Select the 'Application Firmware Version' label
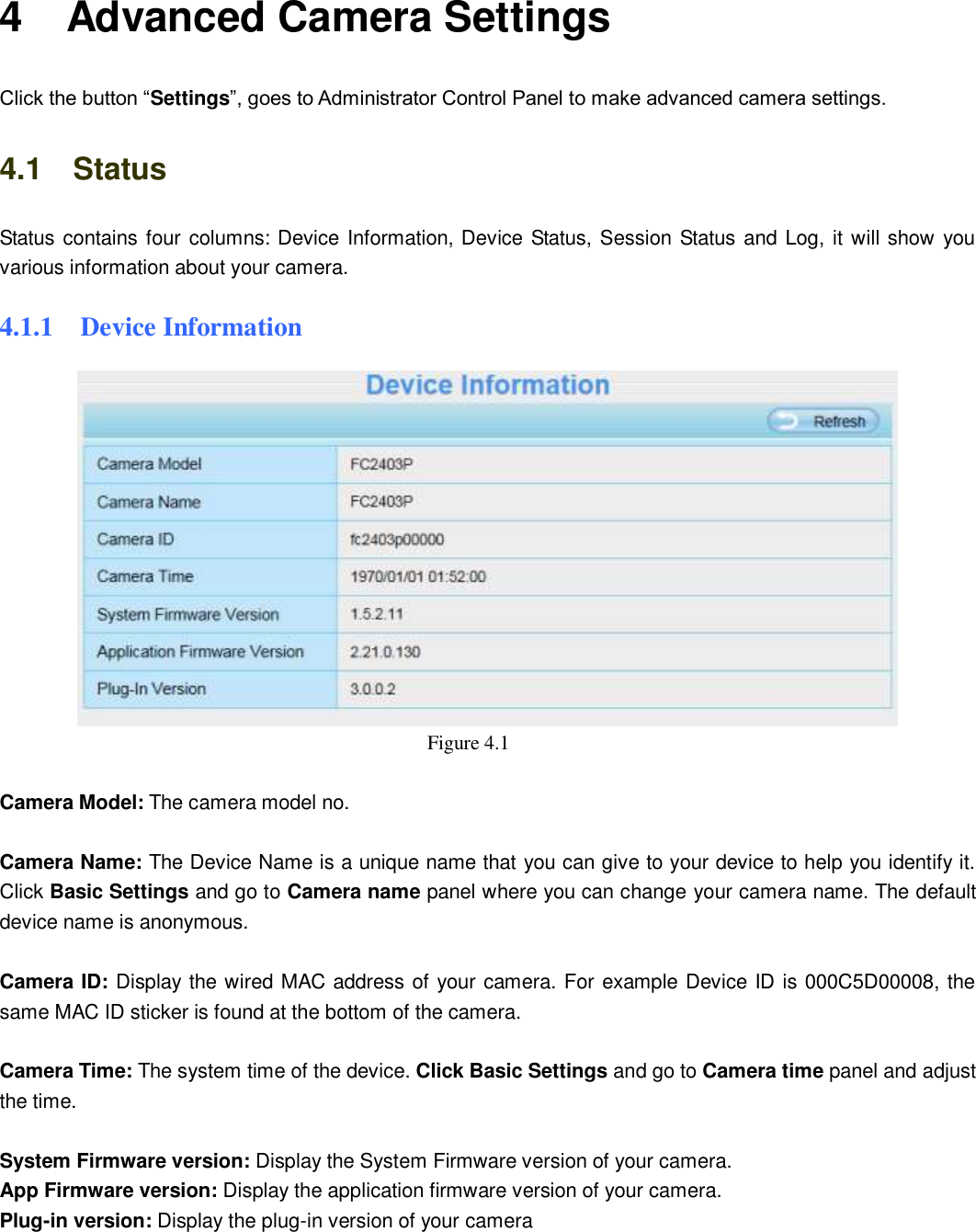Image resolution: width=976 pixels, height=1232 pixels. (200, 652)
